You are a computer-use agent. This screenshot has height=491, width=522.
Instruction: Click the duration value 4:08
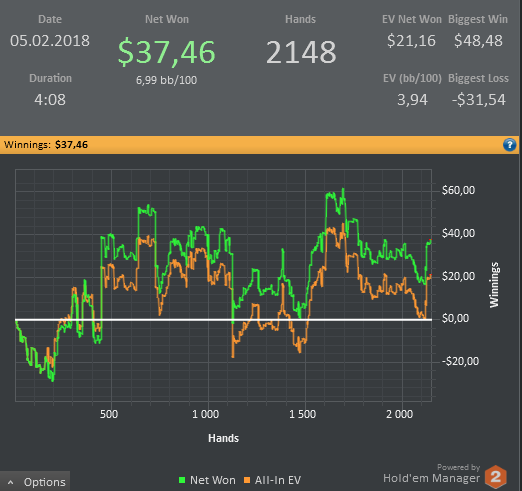pos(50,100)
